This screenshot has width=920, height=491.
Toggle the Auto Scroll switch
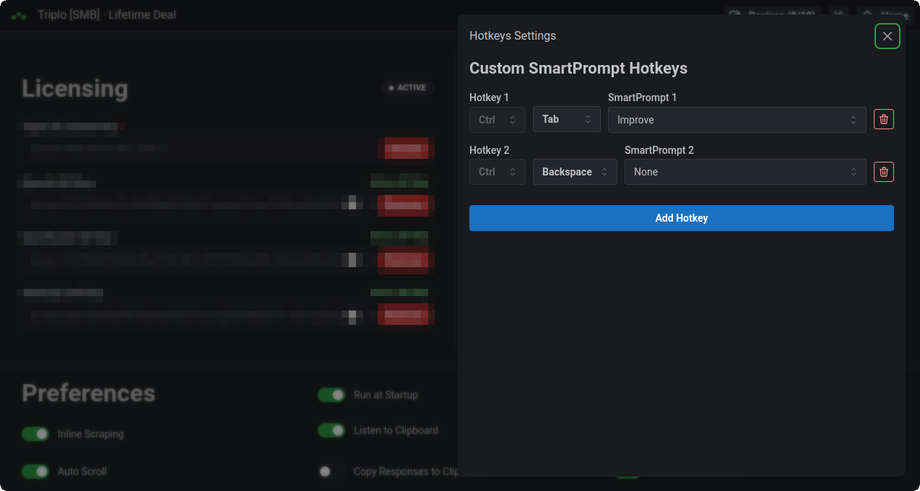pyautogui.click(x=35, y=472)
